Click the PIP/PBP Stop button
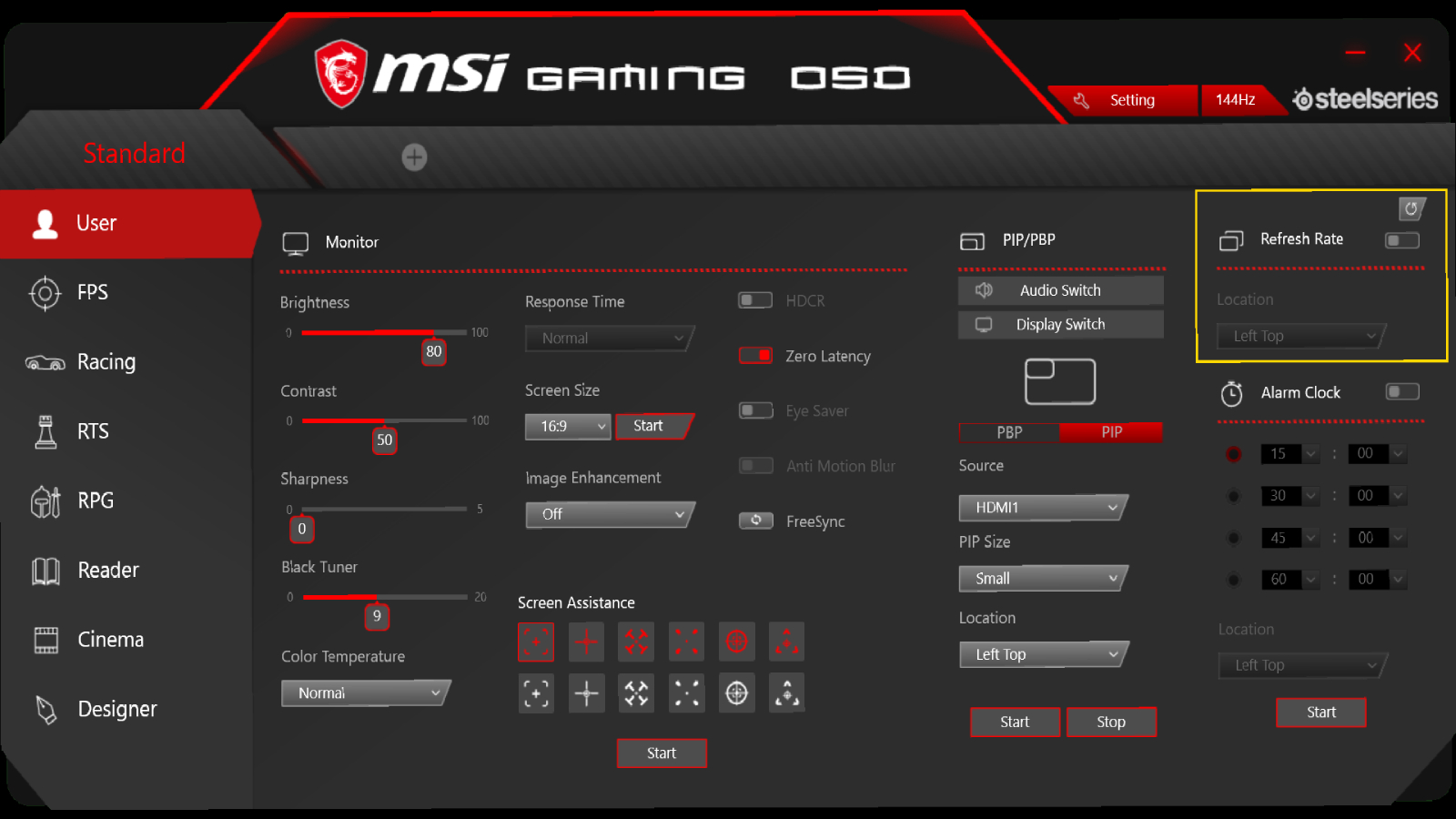Screen dimensions: 1456x819 (1111, 722)
